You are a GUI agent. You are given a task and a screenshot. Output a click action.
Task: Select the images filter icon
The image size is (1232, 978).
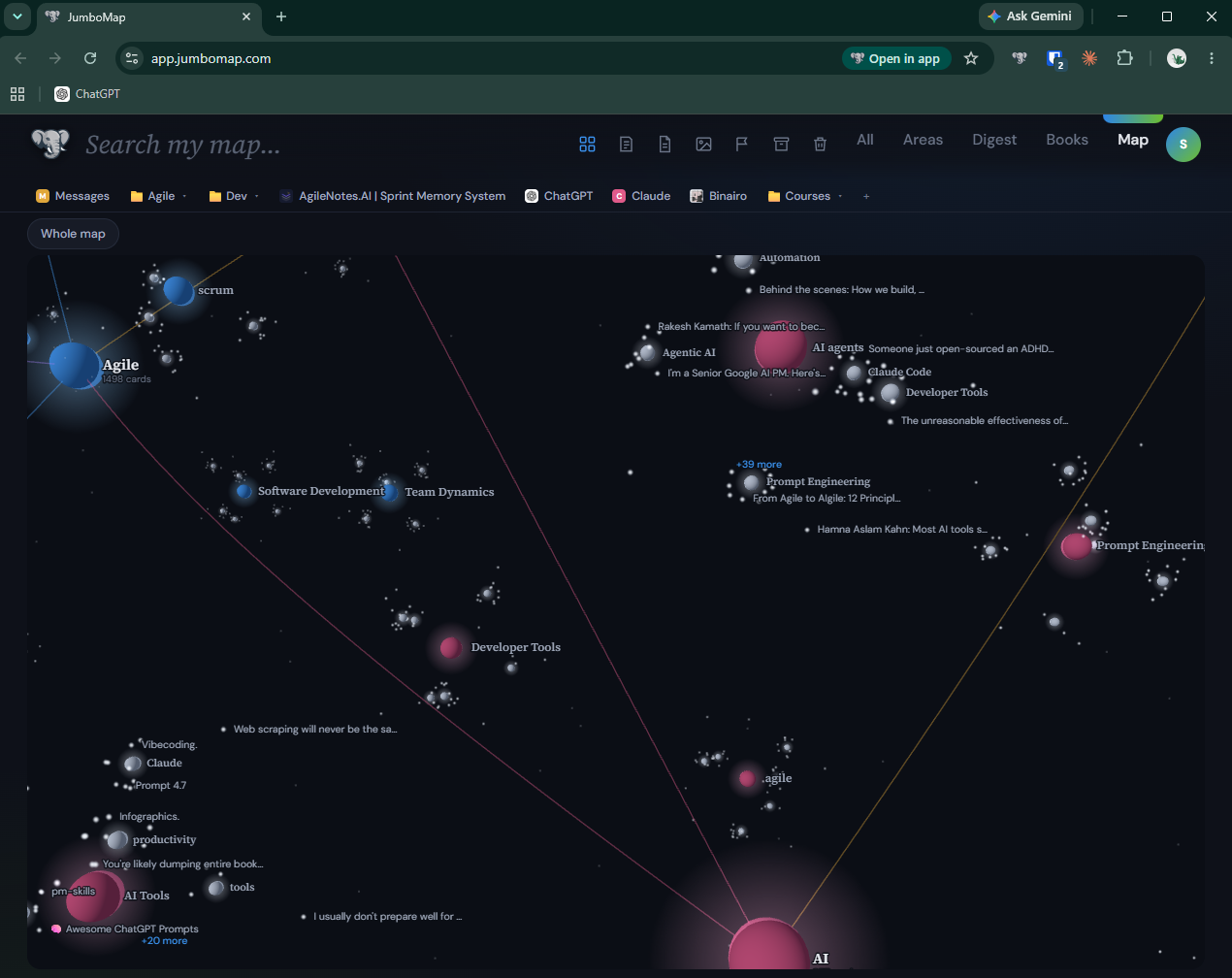tap(703, 144)
